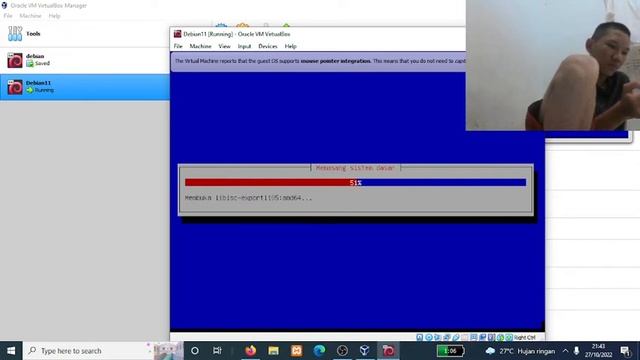
Task: Click the processor status icon in VM status bar
Action: point(491,337)
